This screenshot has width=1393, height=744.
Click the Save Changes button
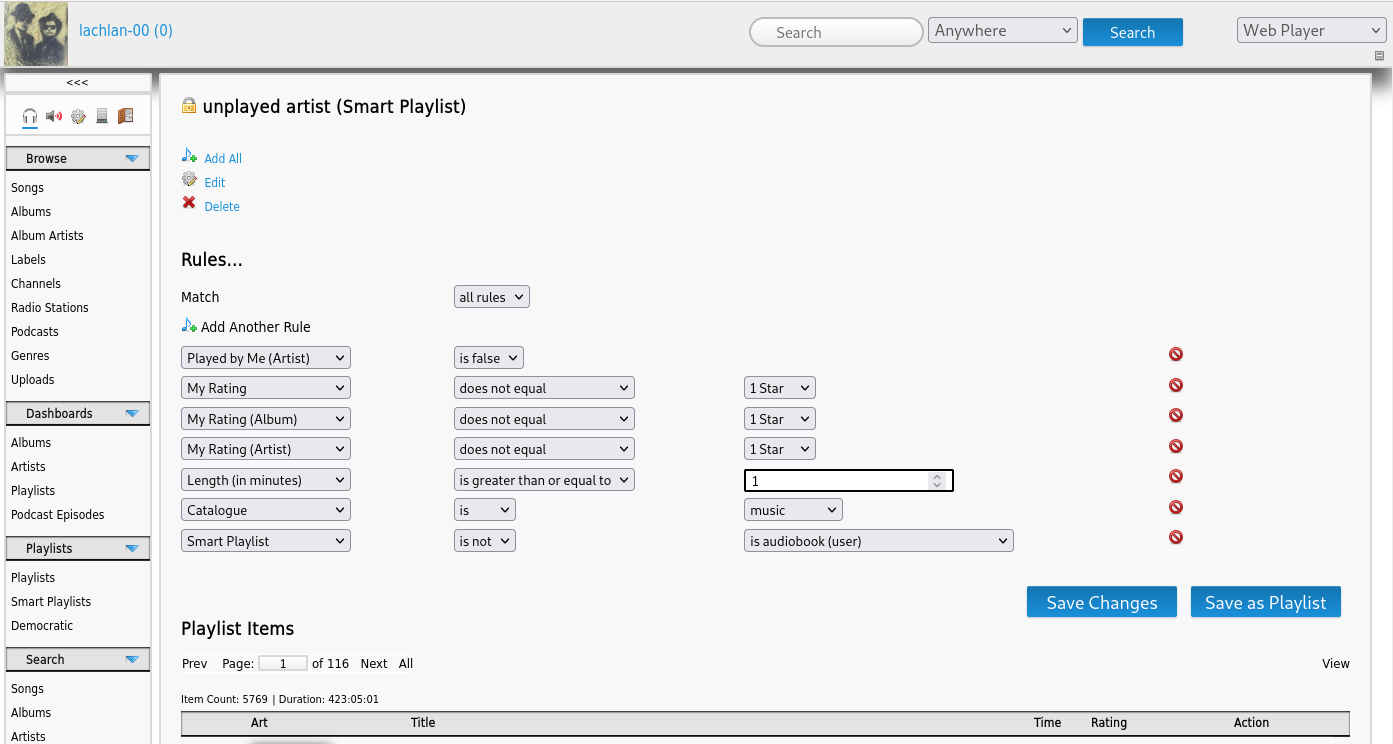(1101, 602)
